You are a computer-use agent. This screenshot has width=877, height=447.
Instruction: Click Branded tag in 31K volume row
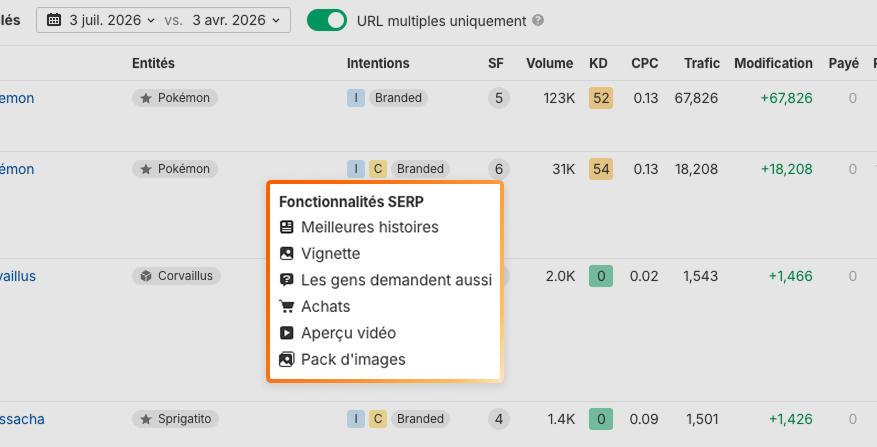[x=420, y=169]
